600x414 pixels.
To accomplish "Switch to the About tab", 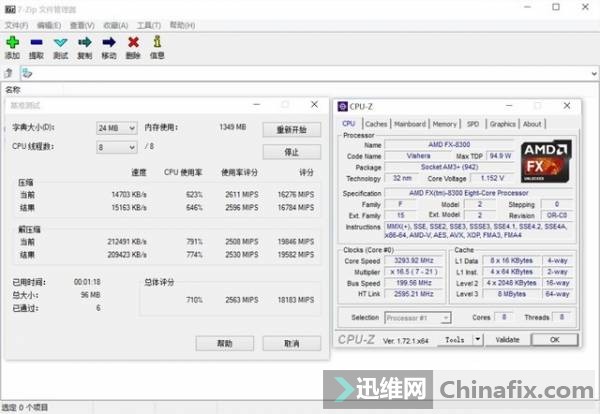I will (x=532, y=124).
